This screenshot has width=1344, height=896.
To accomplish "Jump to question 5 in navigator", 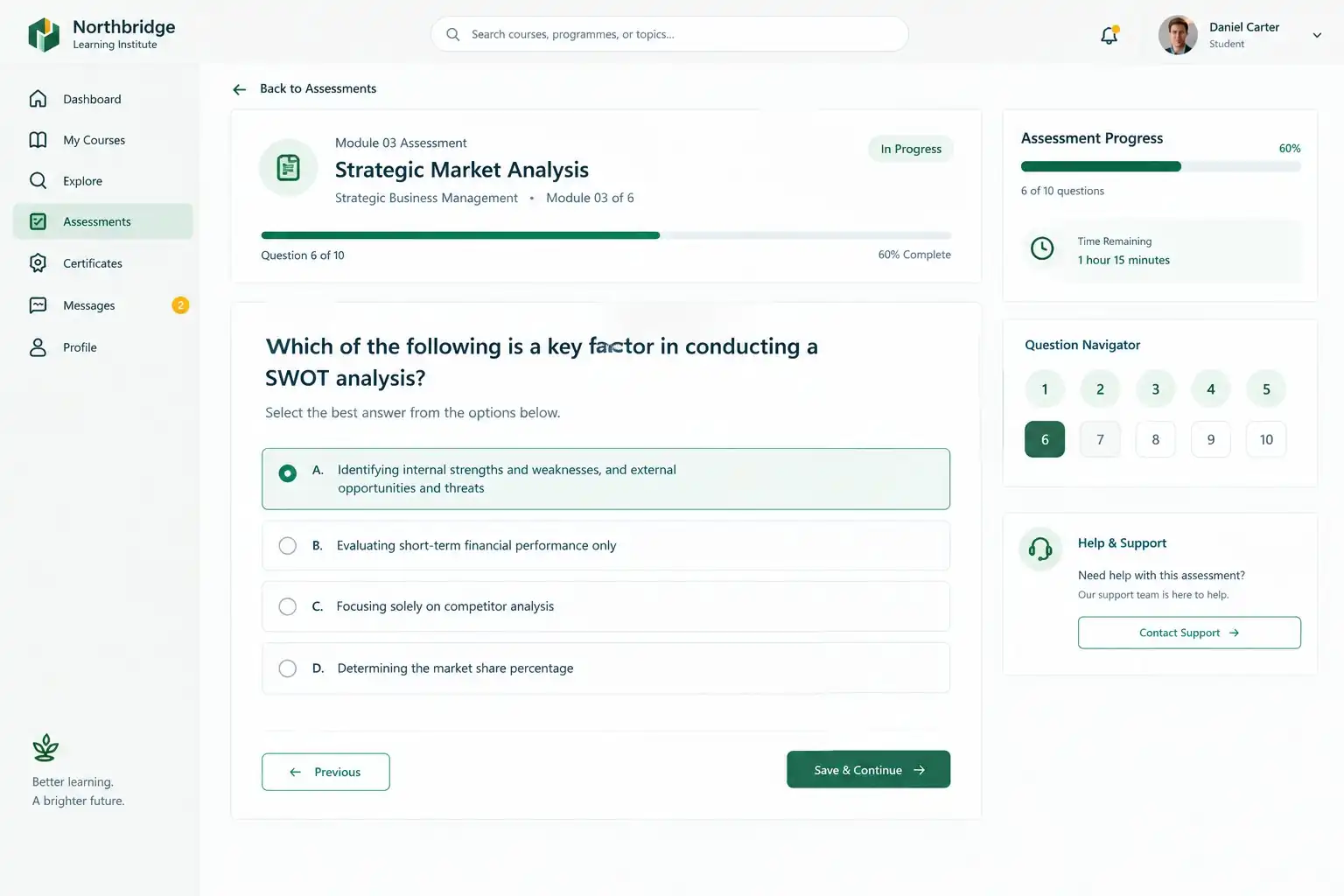I will click(1266, 389).
